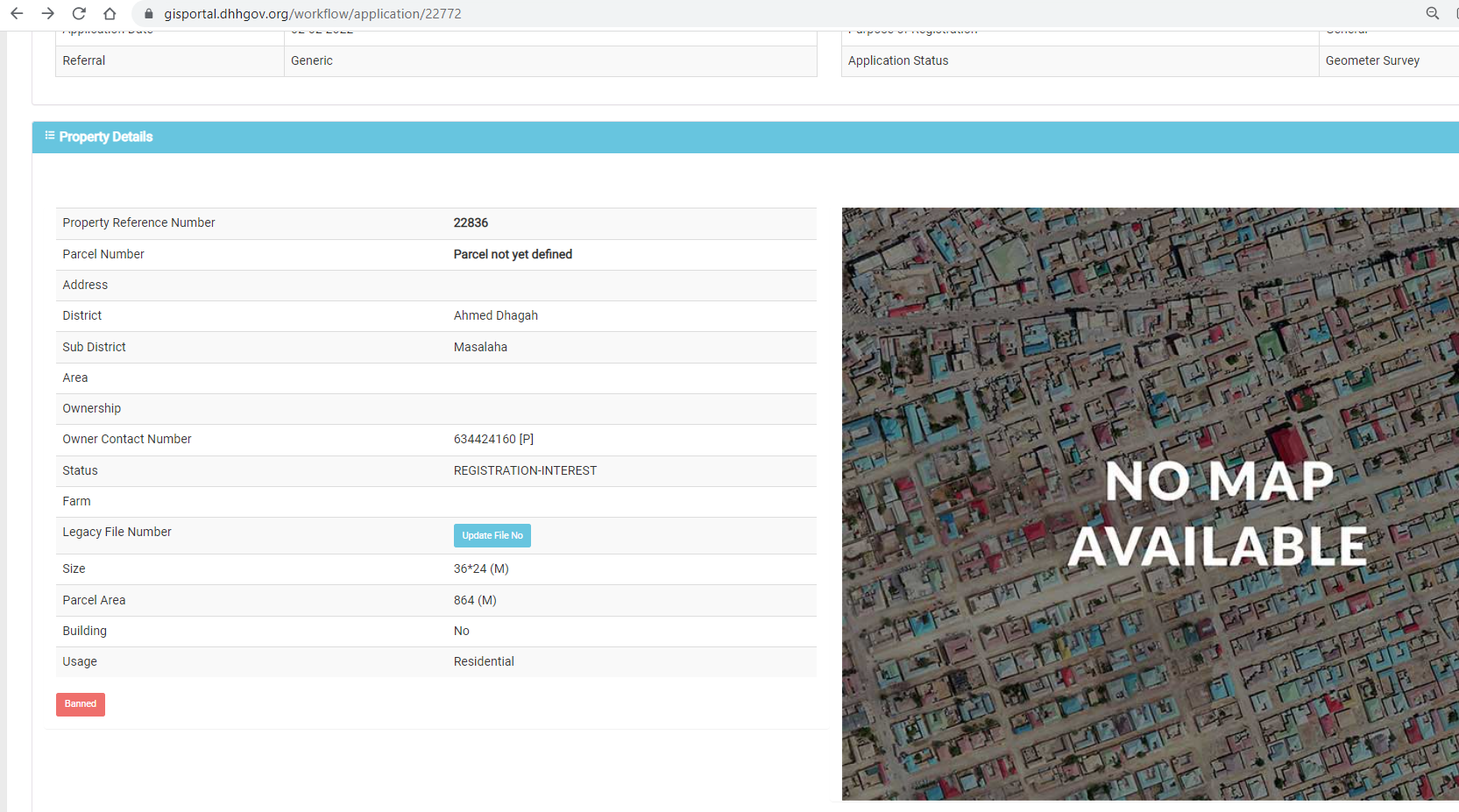Viewport: 1459px width, 812px height.
Task: Go back using the browser back arrow
Action: 17,13
